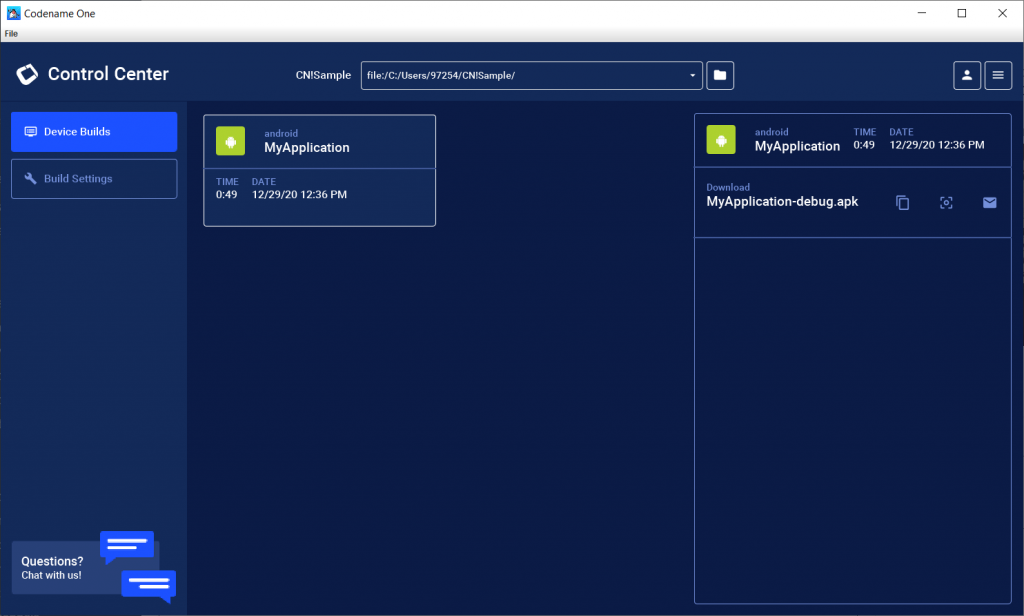Viewport: 1024px width, 616px height.
Task: Click the build details panel header
Action: [x=852, y=140]
